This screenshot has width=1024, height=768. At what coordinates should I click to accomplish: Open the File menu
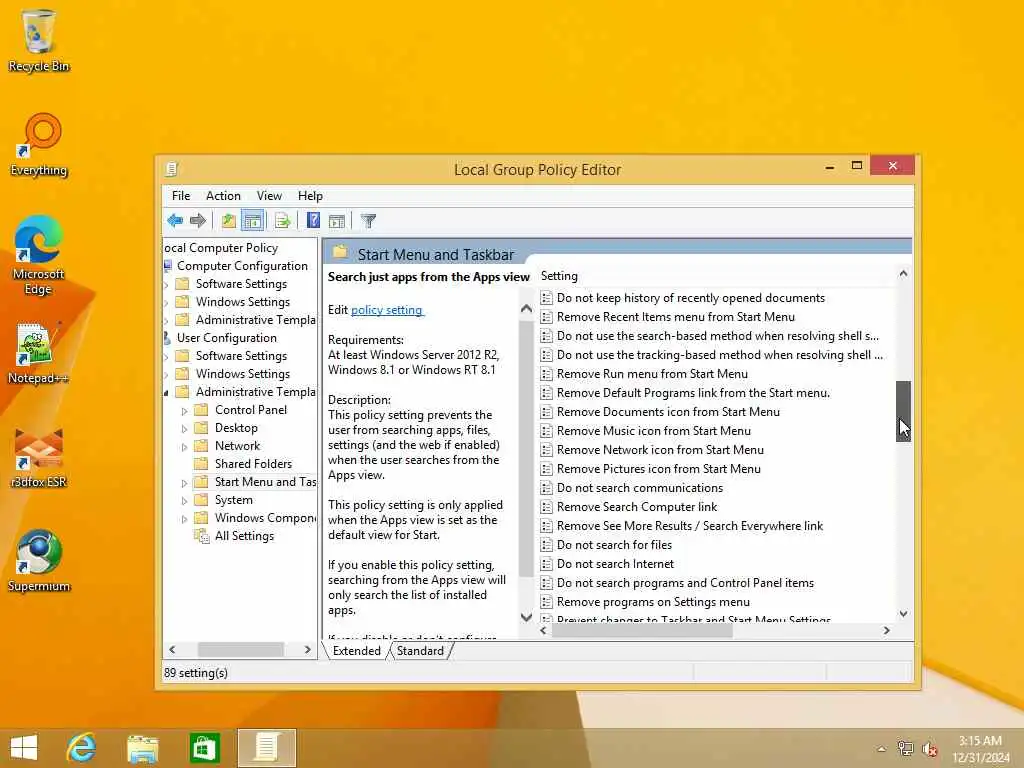pos(181,196)
